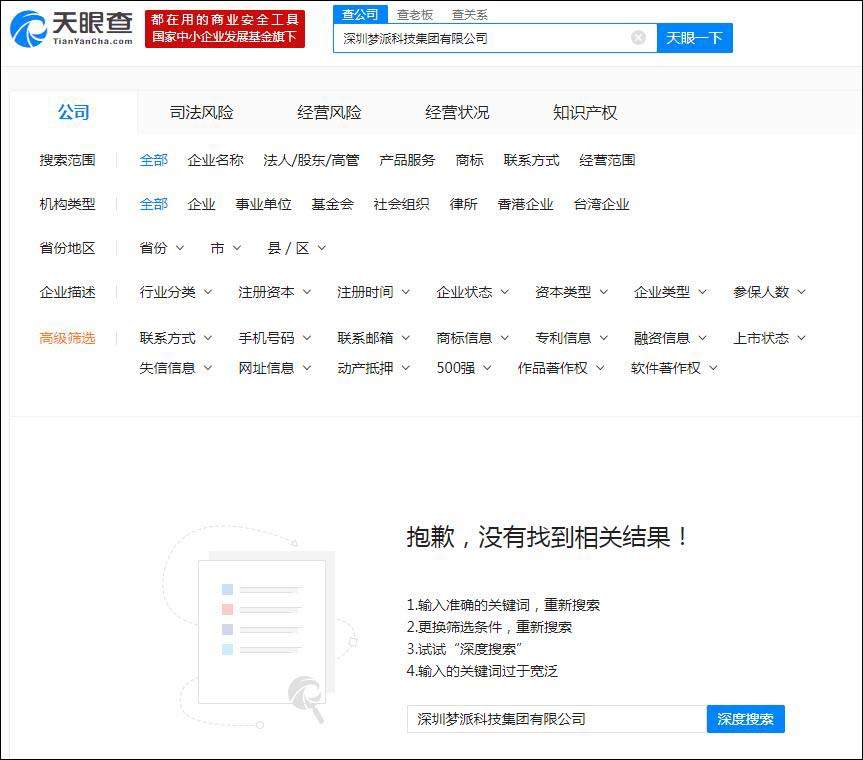Filter search scope by 联系方式
The image size is (863, 760).
tap(531, 160)
